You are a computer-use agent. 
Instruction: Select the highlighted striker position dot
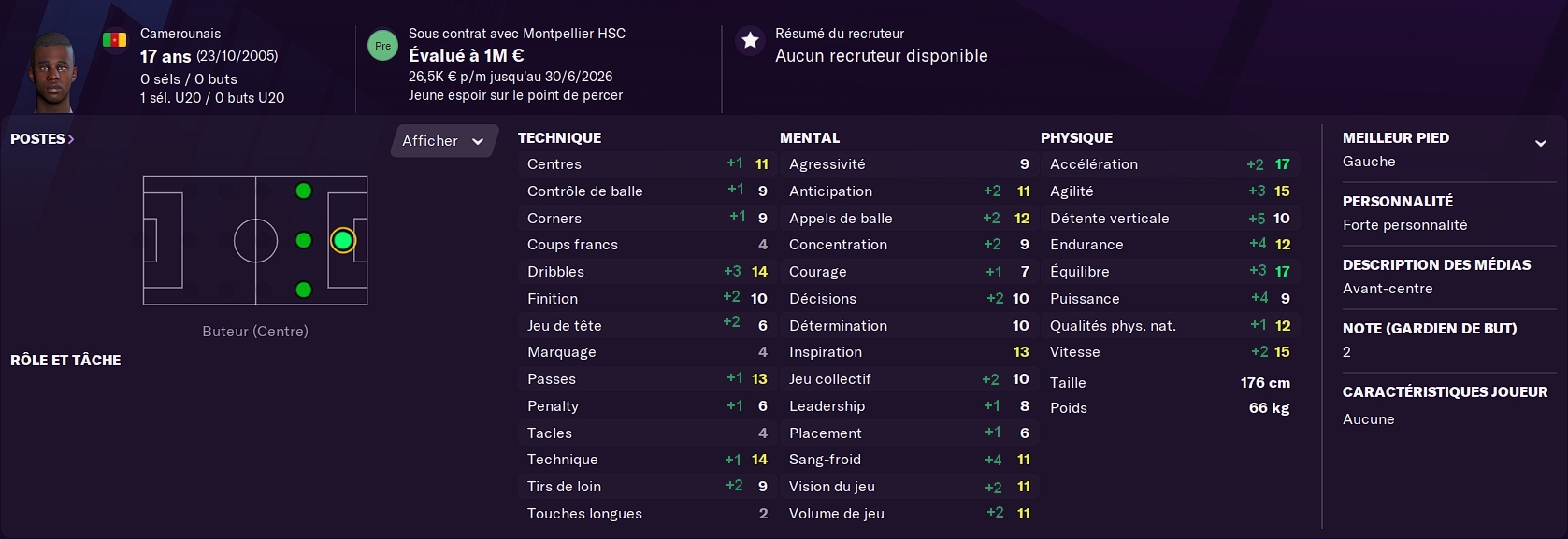[x=343, y=240]
